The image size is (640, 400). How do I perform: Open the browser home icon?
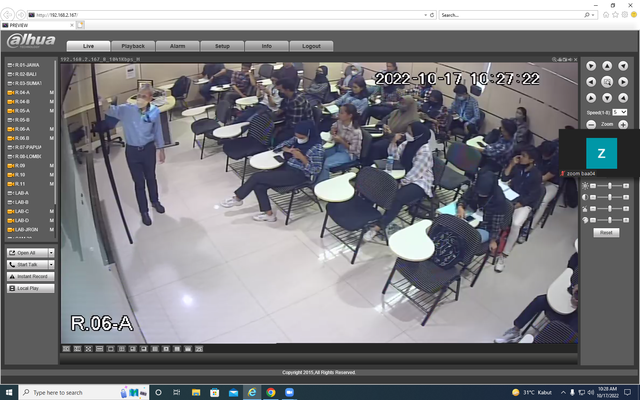coord(606,15)
